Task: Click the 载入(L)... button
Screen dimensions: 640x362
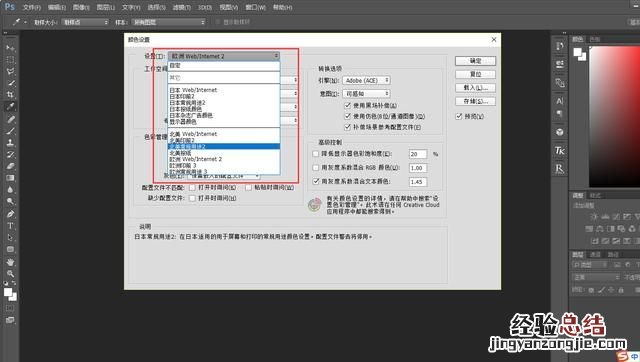Action: coord(476,88)
